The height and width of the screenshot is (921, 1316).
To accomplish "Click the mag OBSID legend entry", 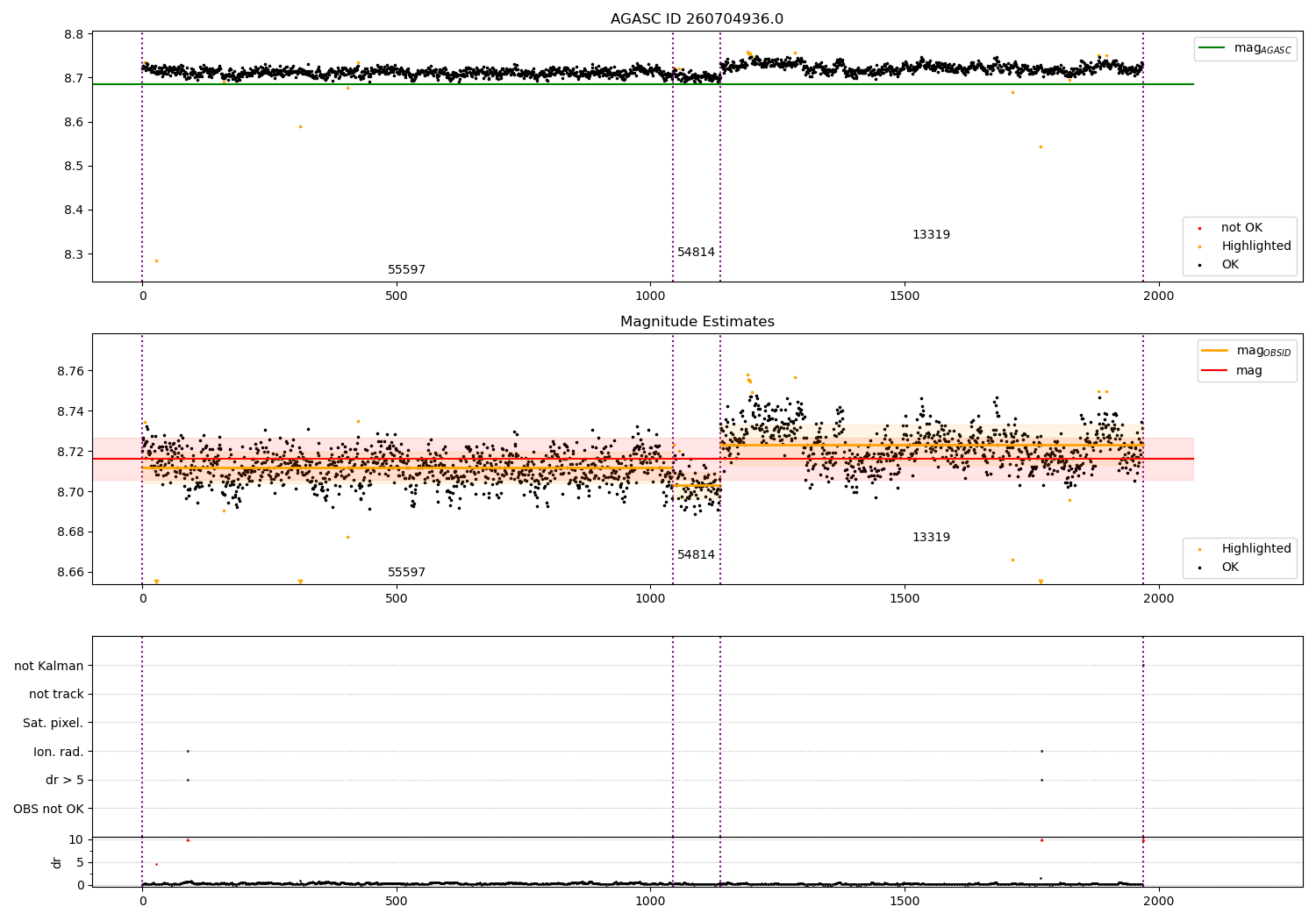I will (1246, 351).
